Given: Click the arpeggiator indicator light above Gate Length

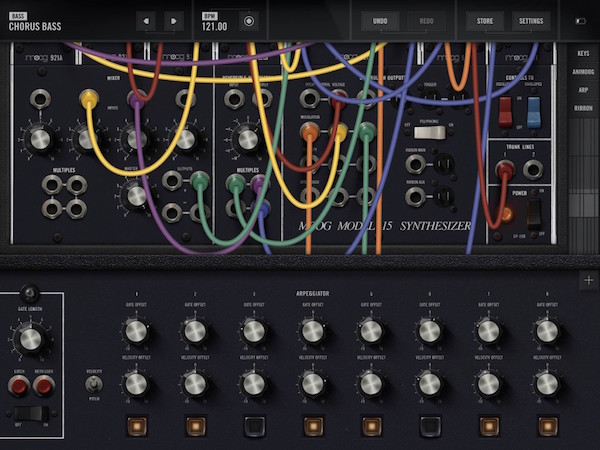Looking at the screenshot, I should click(29, 293).
